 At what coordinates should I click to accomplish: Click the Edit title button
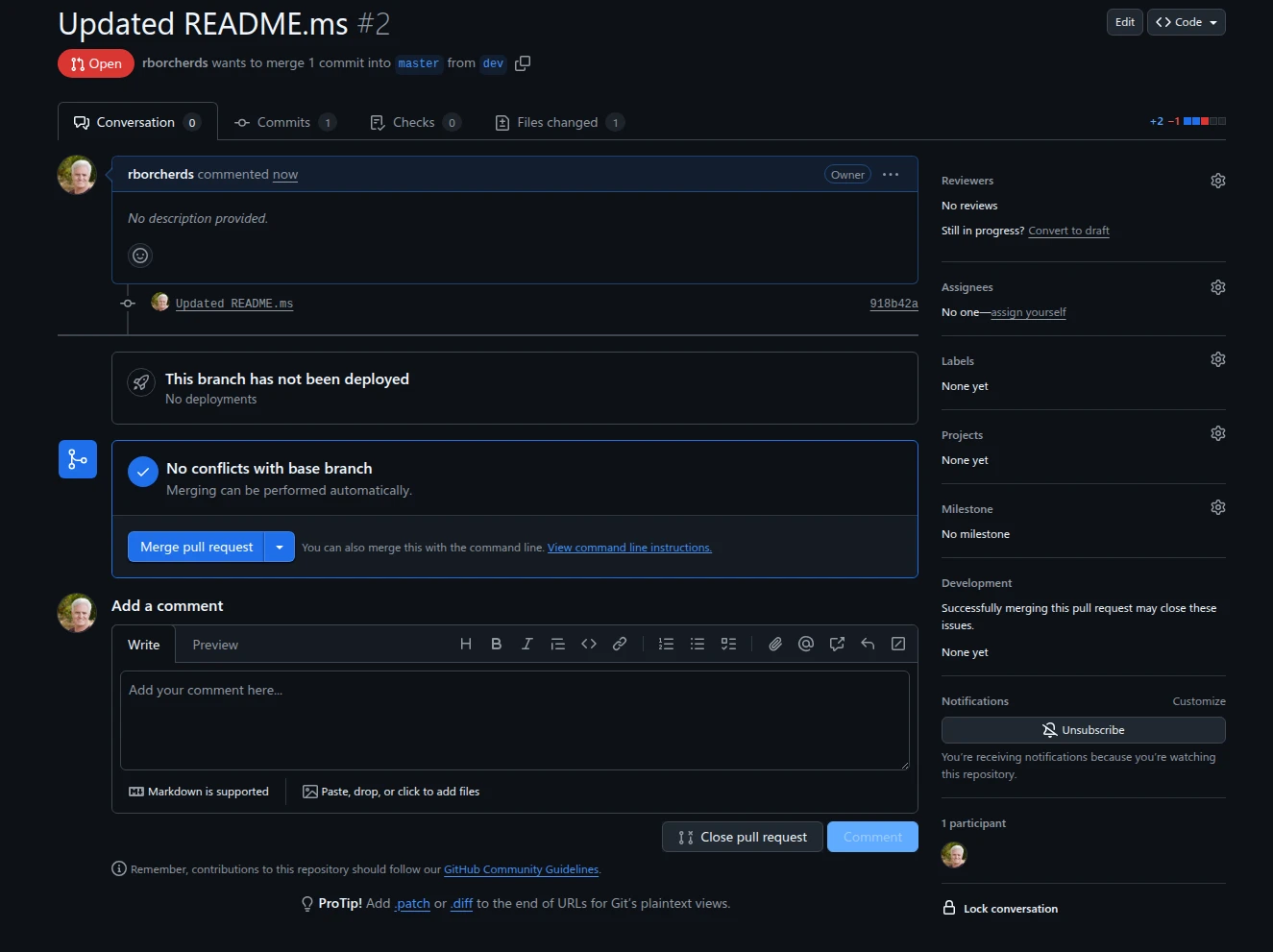click(x=1125, y=22)
